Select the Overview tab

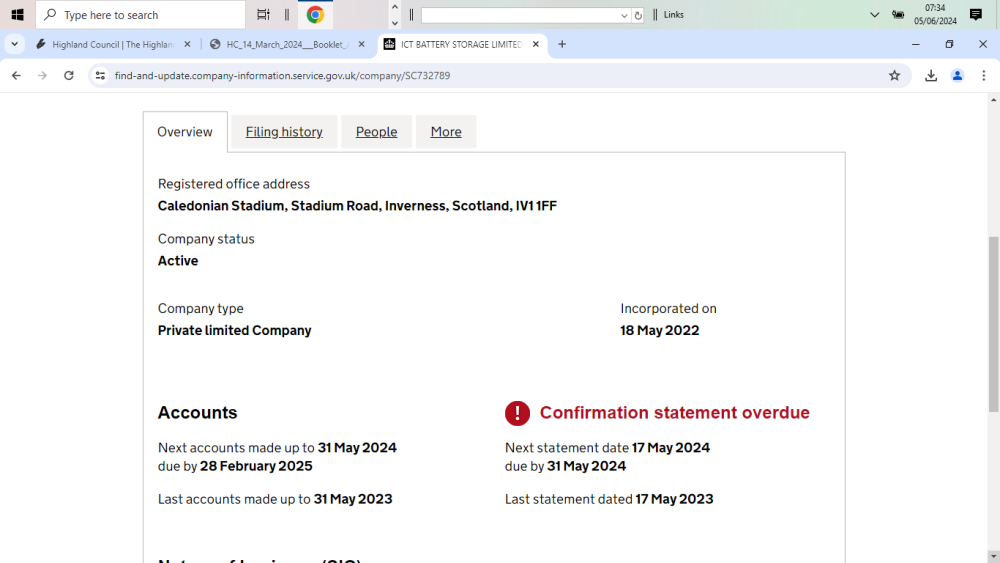pos(185,132)
